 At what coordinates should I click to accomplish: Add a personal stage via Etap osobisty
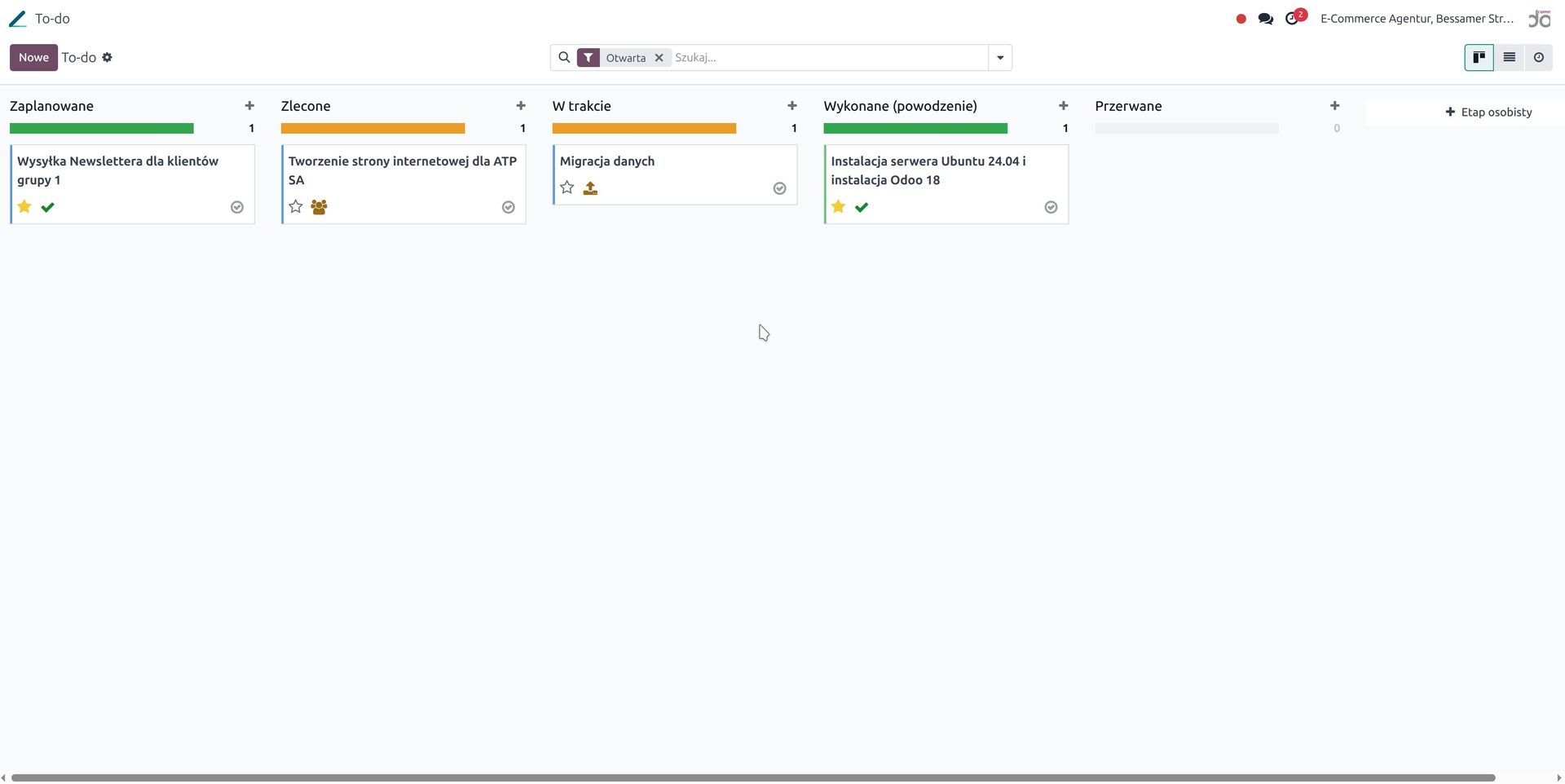(1488, 112)
